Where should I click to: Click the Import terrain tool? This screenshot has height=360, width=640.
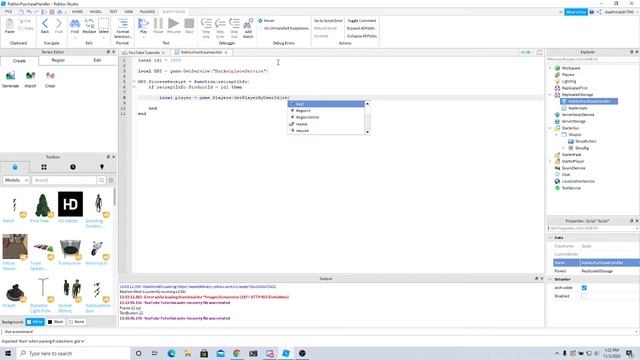coord(30,76)
